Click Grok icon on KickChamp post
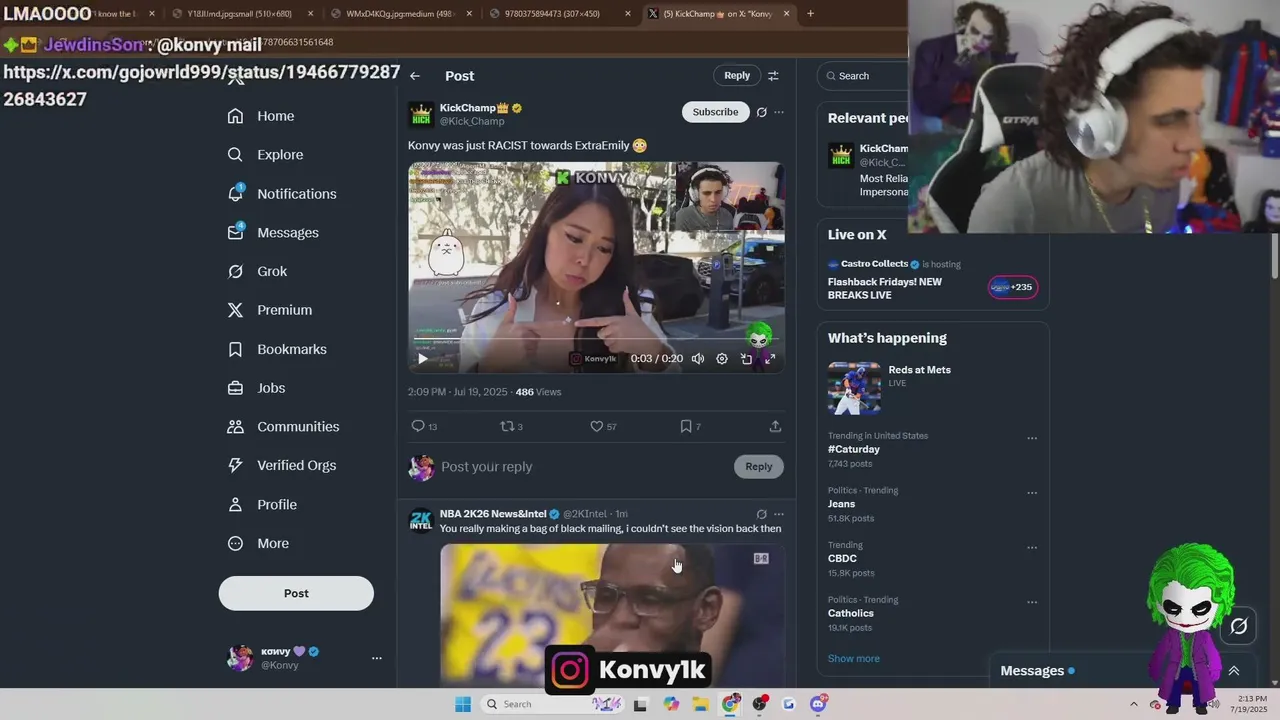Viewport: 1280px width, 720px height. pyautogui.click(x=761, y=112)
